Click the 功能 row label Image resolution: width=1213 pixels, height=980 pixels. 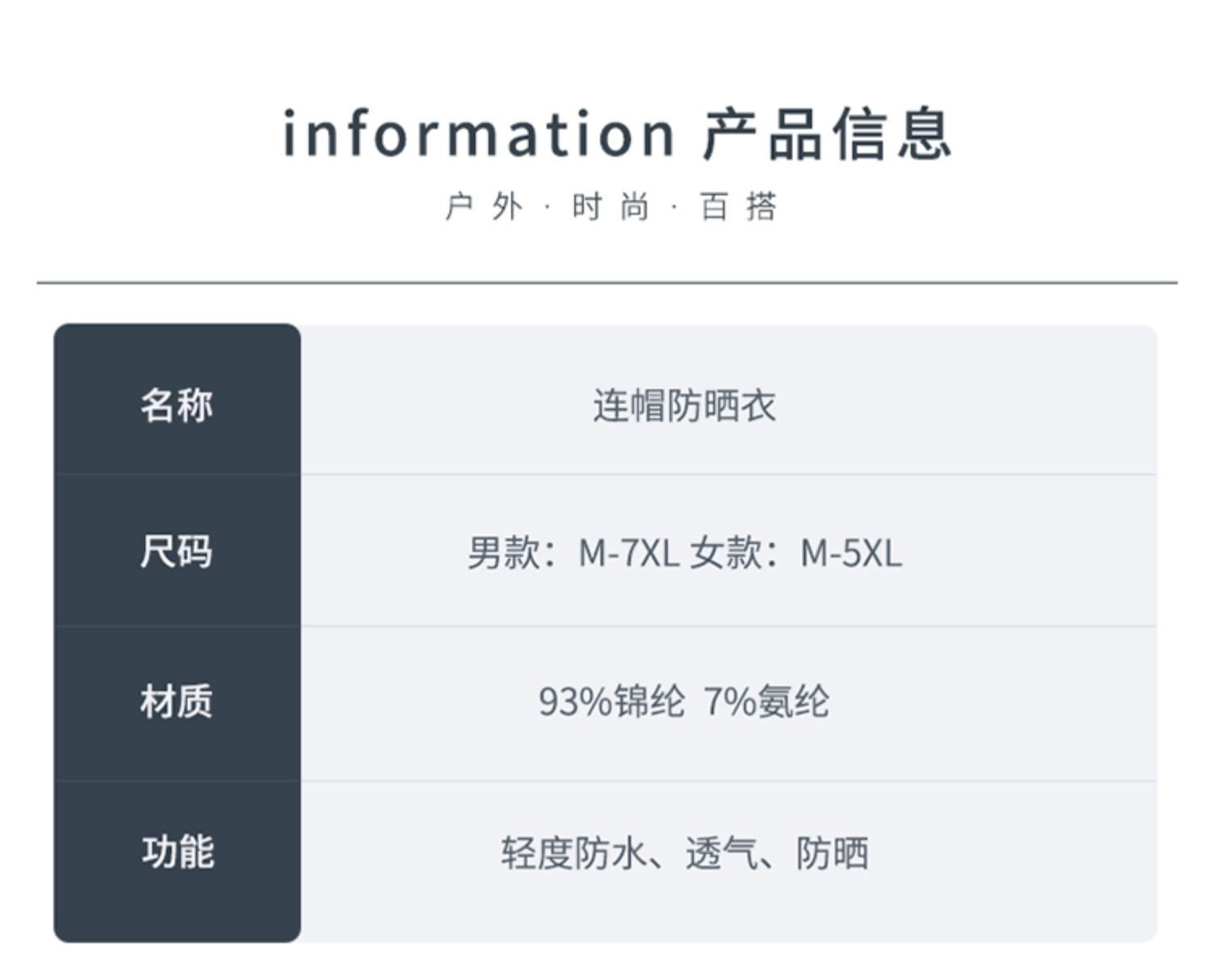point(178,851)
